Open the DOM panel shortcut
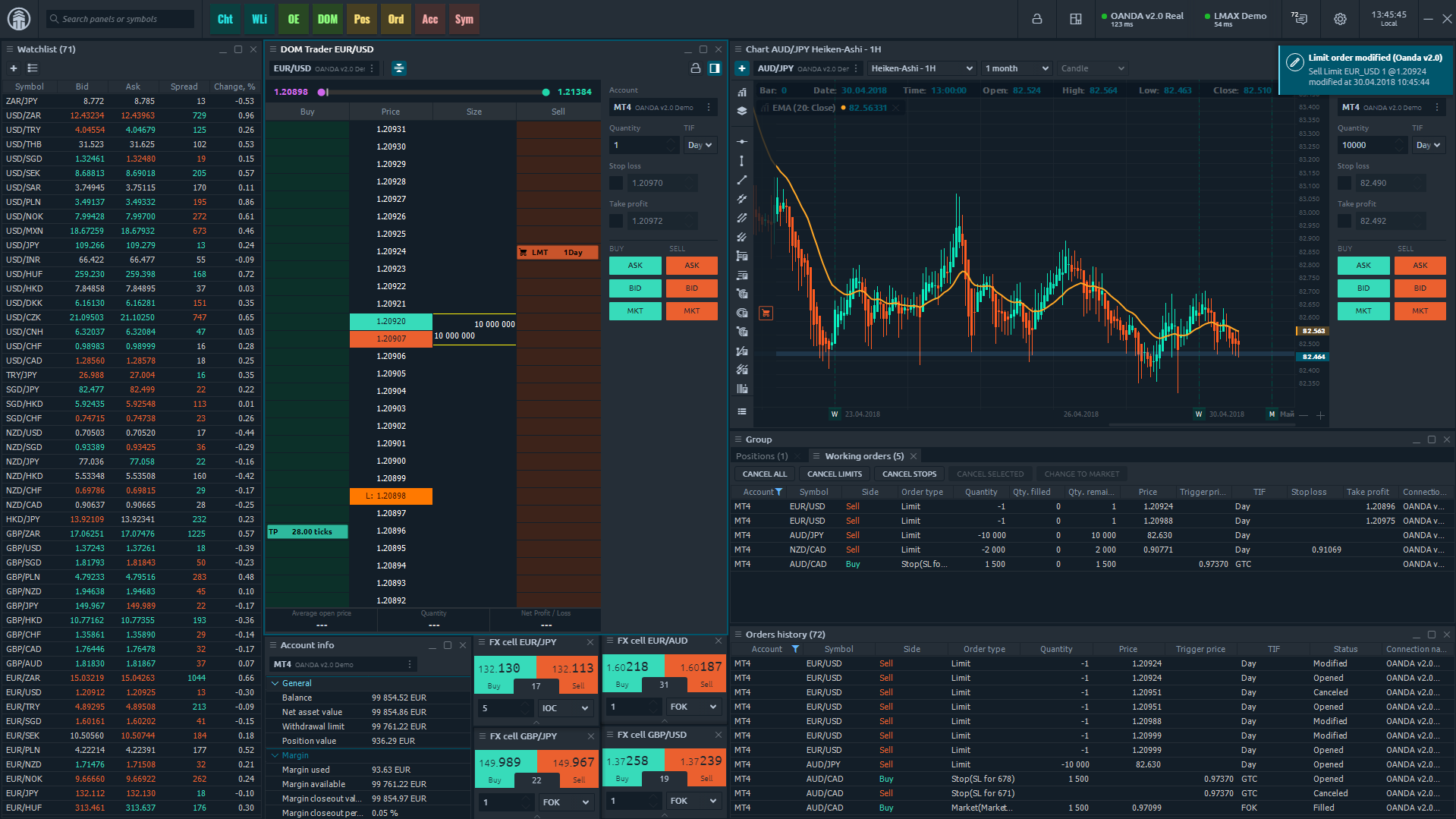Viewport: 1456px width, 819px height. (328, 19)
